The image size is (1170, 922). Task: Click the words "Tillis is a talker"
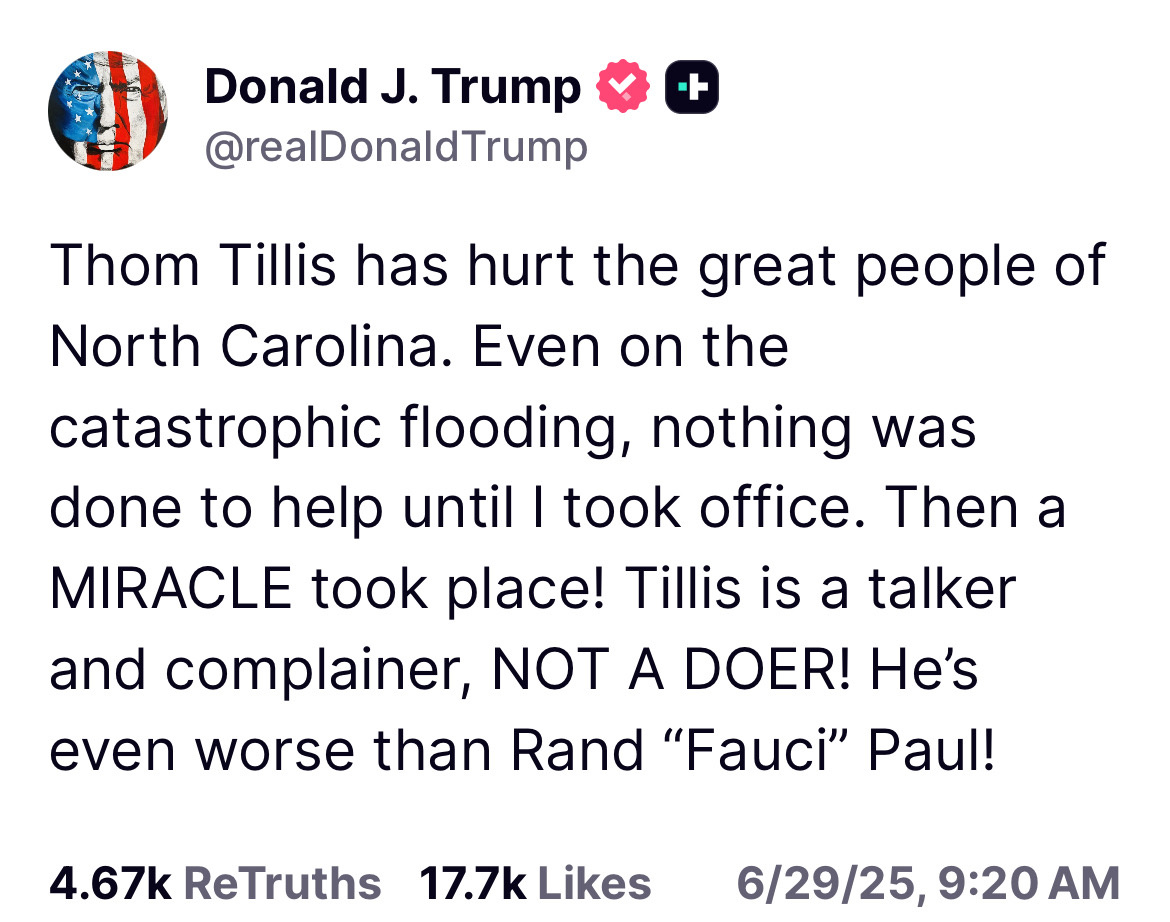tap(820, 589)
